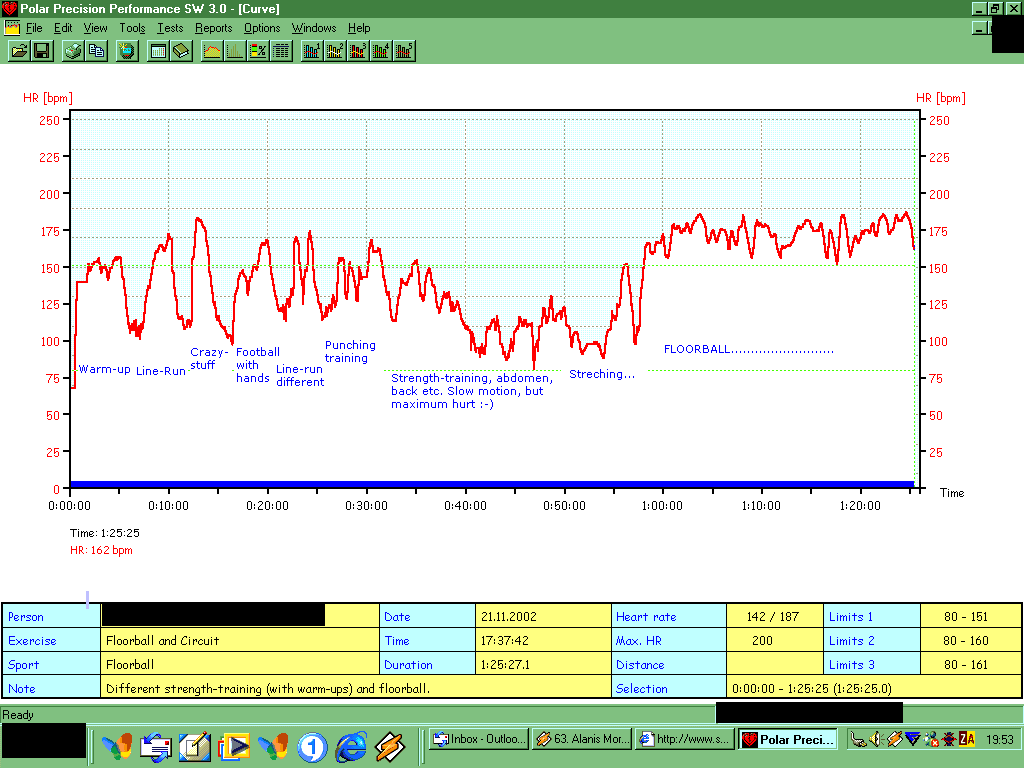This screenshot has height=768, width=1024.
Task: Show the data table list icon
Action: (x=281, y=51)
